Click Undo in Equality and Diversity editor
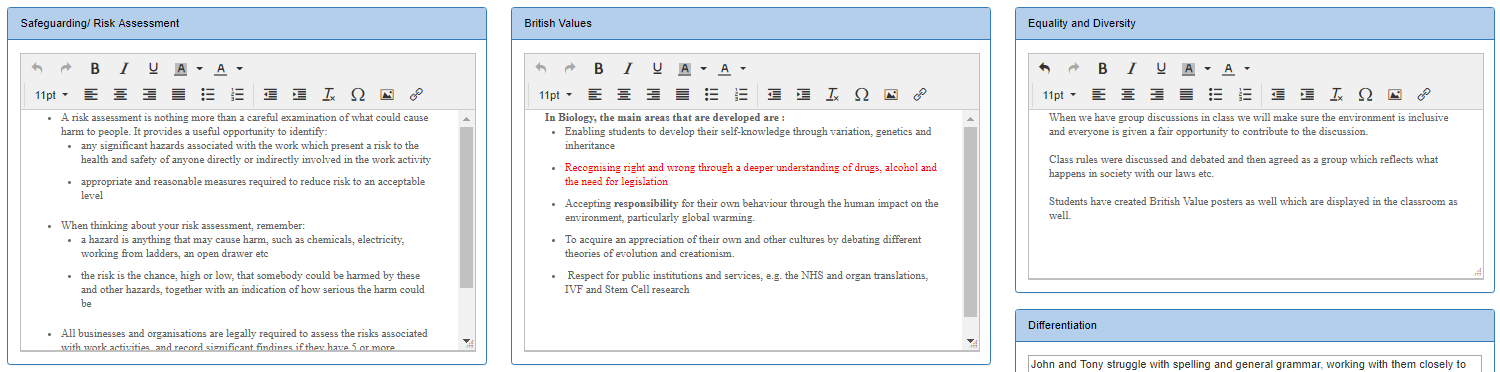This screenshot has width=1500, height=372. pos(1045,69)
